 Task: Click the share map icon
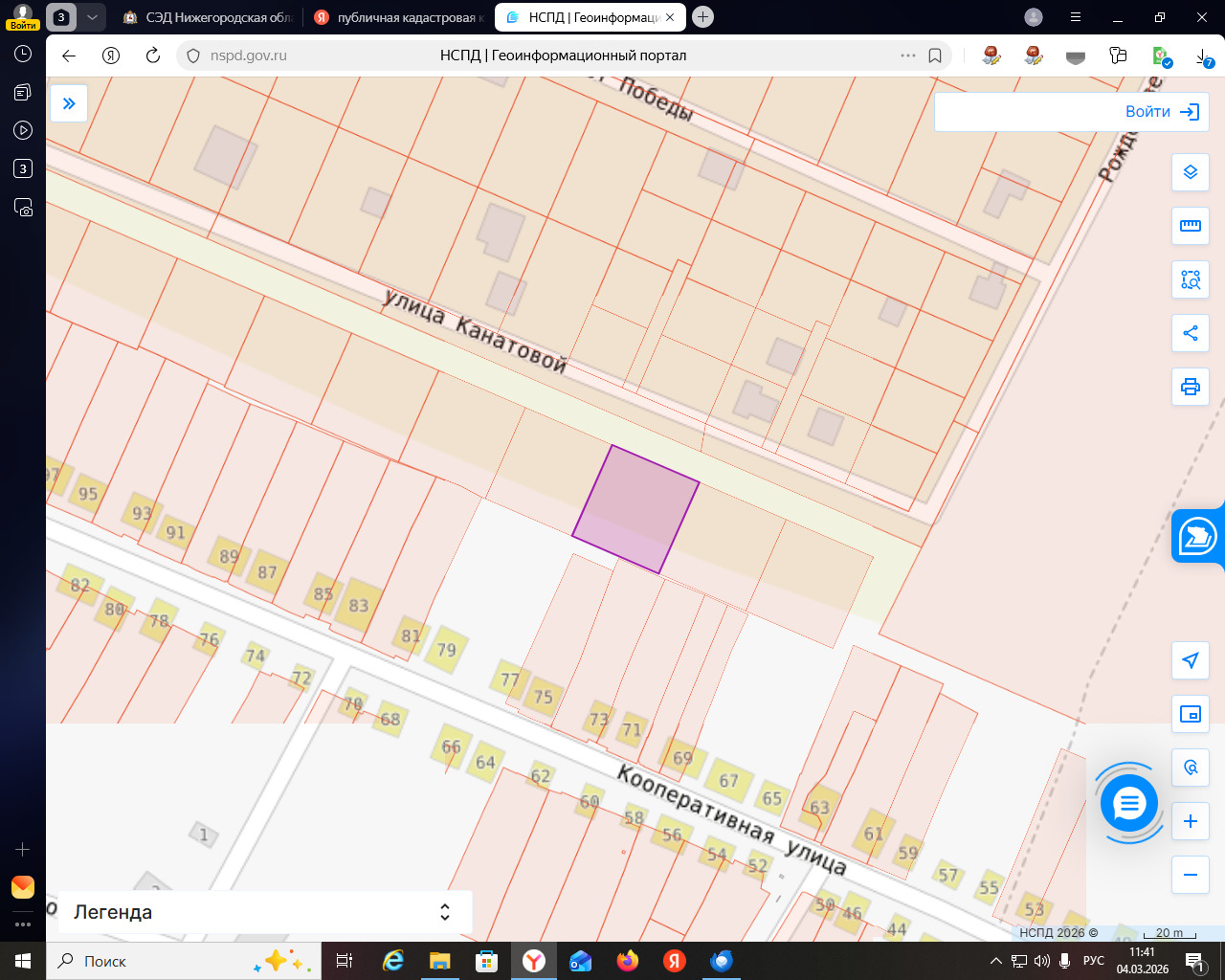(1191, 333)
